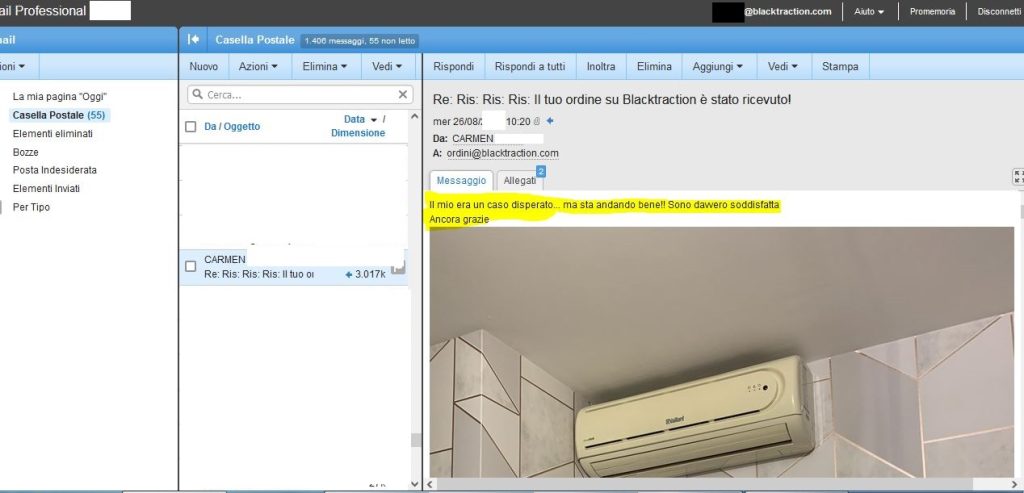This screenshot has height=493, width=1024.
Task: Click the horizontal scrollbar under the message image
Action: [720, 484]
